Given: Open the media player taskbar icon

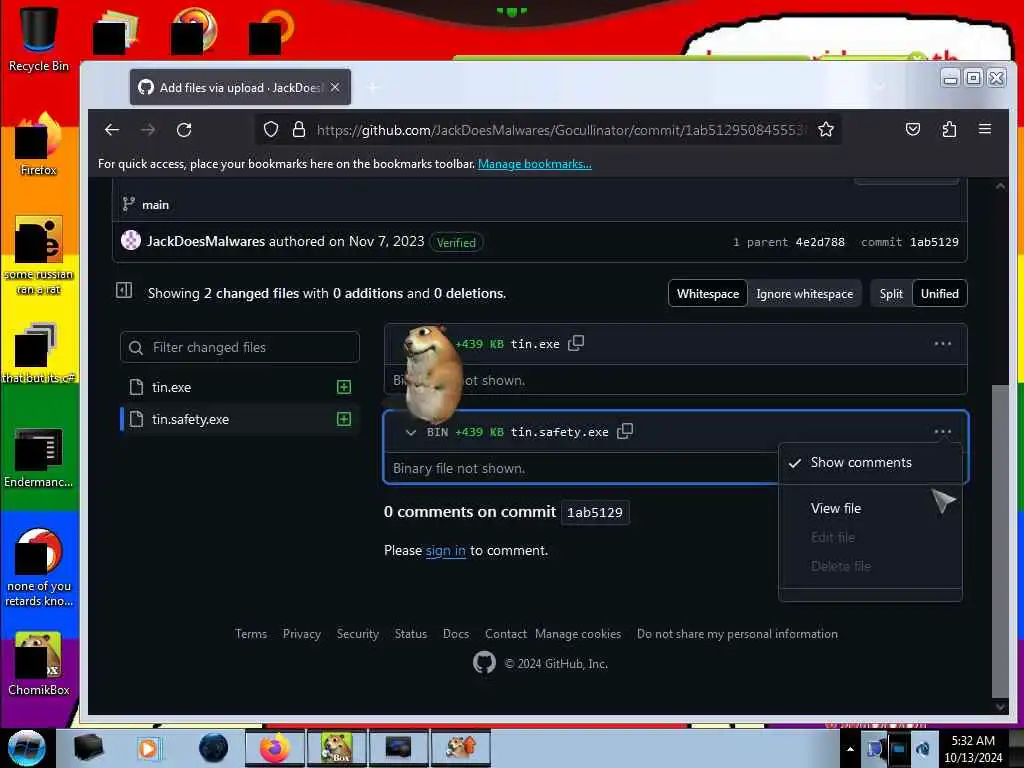Looking at the screenshot, I should [148, 748].
